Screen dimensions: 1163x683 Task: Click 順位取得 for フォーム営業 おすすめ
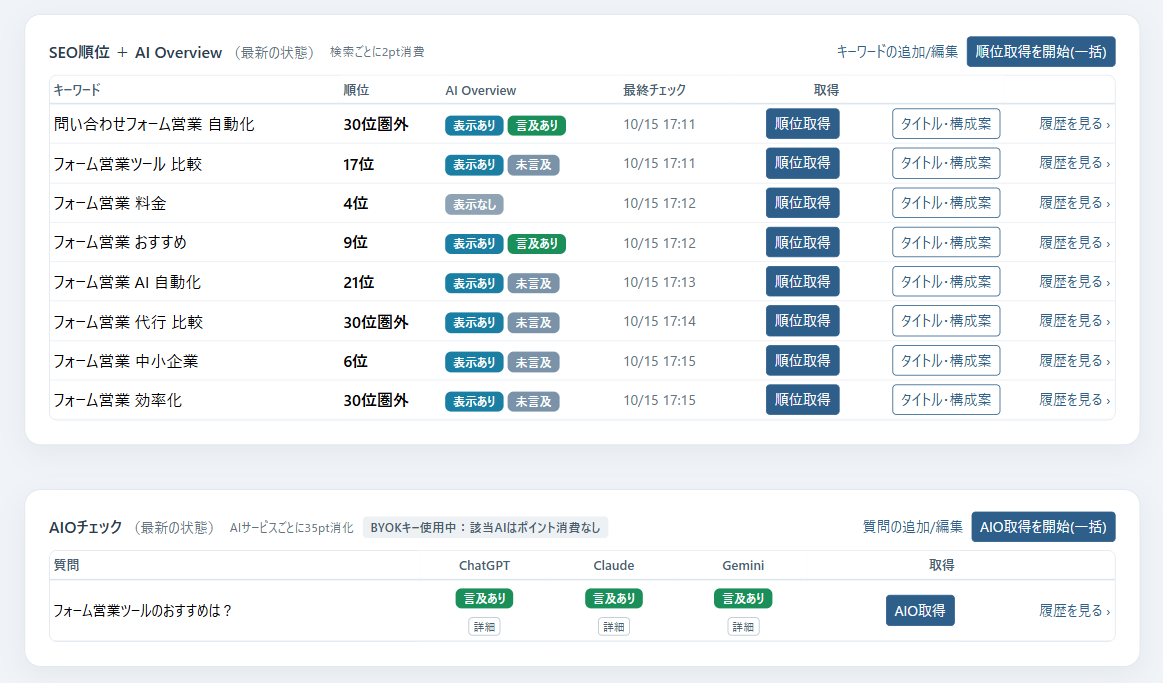[x=803, y=242]
